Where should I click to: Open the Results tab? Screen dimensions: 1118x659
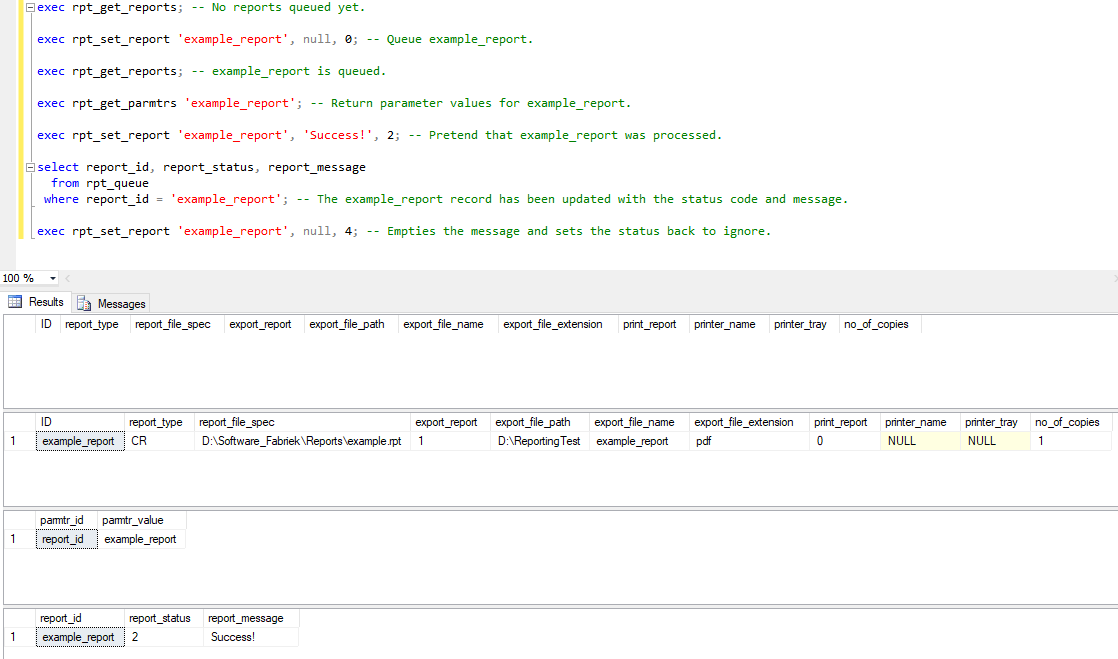(x=36, y=302)
